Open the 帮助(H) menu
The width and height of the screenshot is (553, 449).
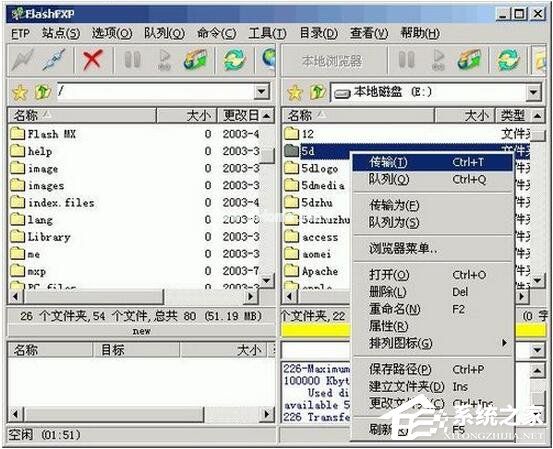420,34
